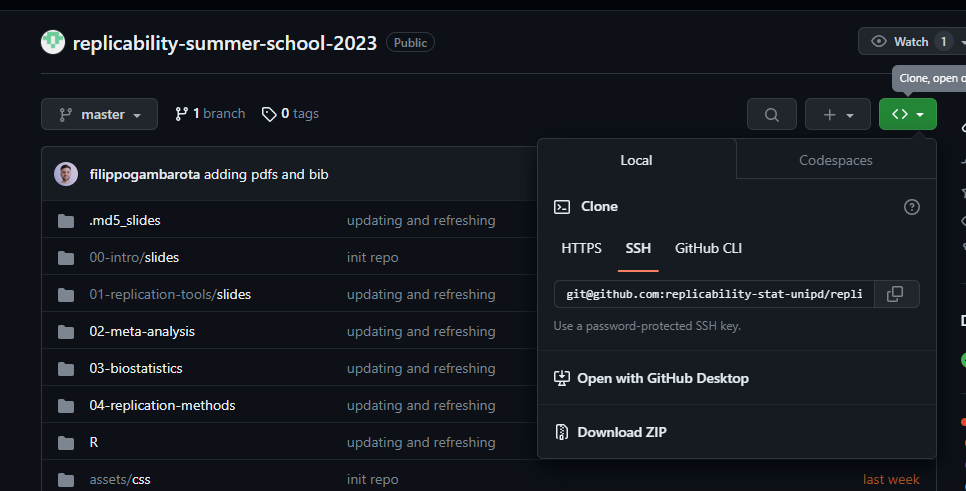The width and height of the screenshot is (966, 491).
Task: Click the tags icon next to 0 tags
Action: [269, 114]
